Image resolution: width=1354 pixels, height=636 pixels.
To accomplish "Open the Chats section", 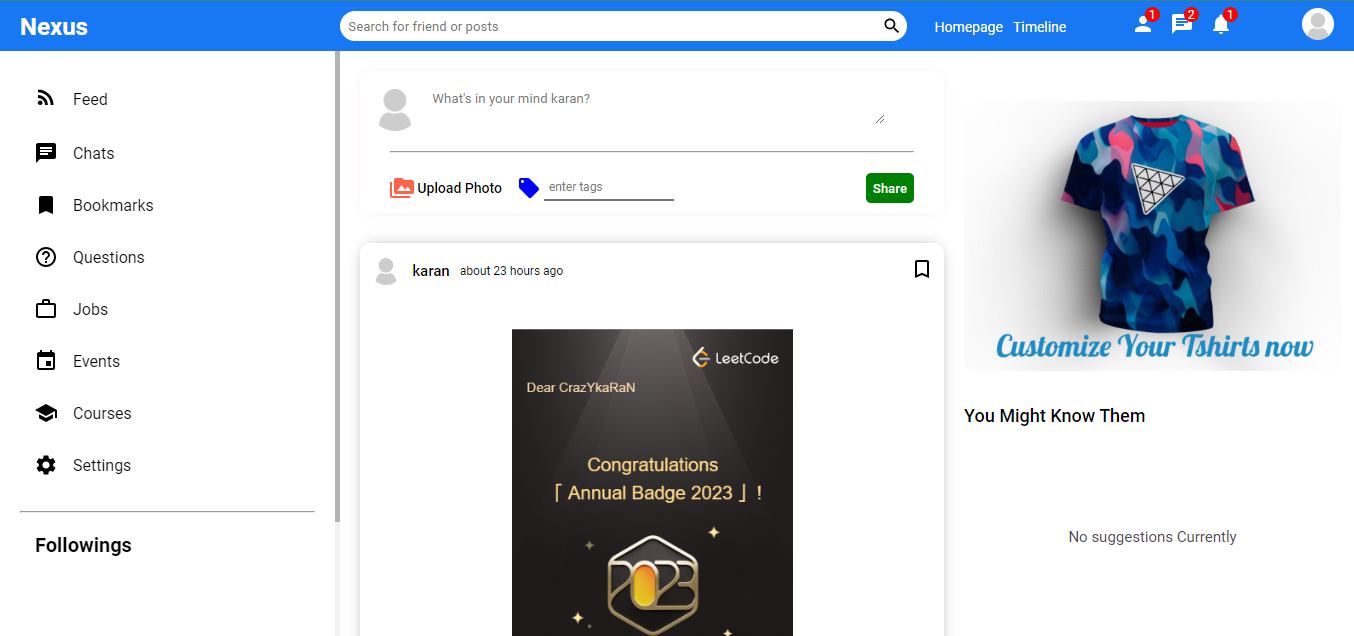I will click(92, 152).
